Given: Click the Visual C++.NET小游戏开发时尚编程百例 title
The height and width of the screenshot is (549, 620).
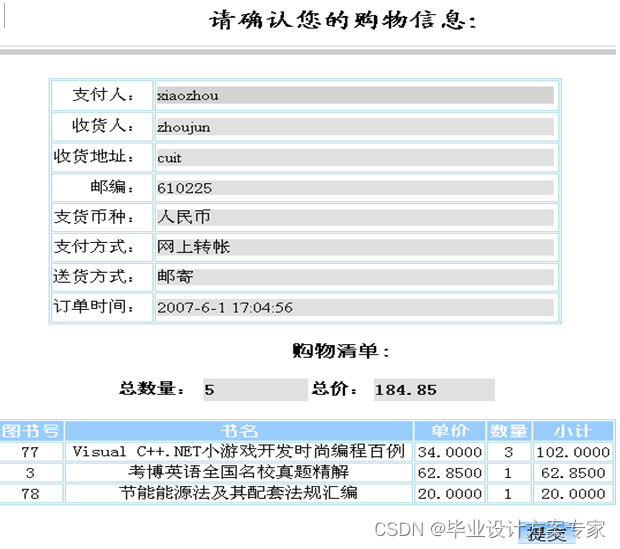Looking at the screenshot, I should pos(239,451).
